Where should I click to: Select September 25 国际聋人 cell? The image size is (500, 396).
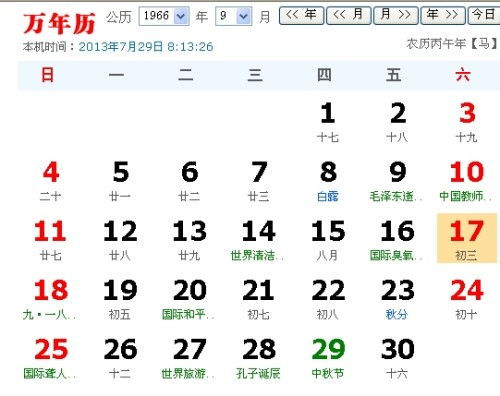pyautogui.click(x=51, y=358)
